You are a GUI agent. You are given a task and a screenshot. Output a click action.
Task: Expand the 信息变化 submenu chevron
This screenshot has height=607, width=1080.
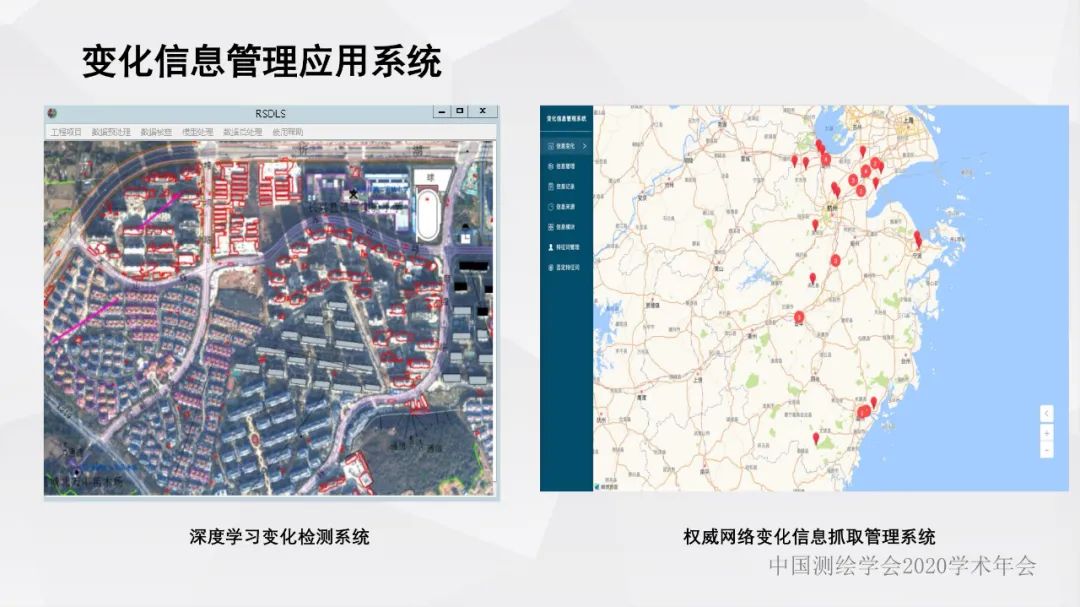coord(583,148)
